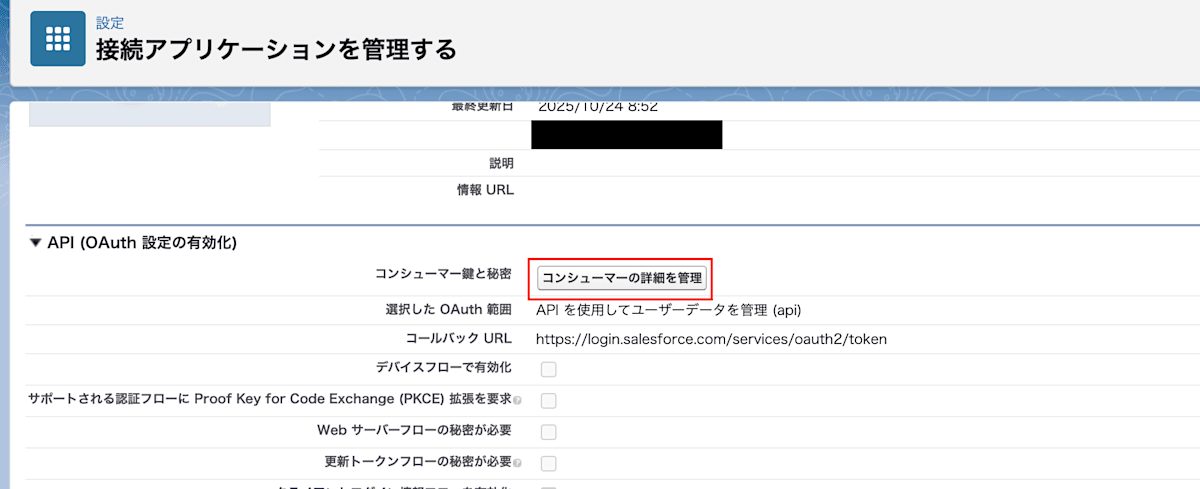
Task: Select the date value 2025/10/24 8:52
Action: coord(597,105)
